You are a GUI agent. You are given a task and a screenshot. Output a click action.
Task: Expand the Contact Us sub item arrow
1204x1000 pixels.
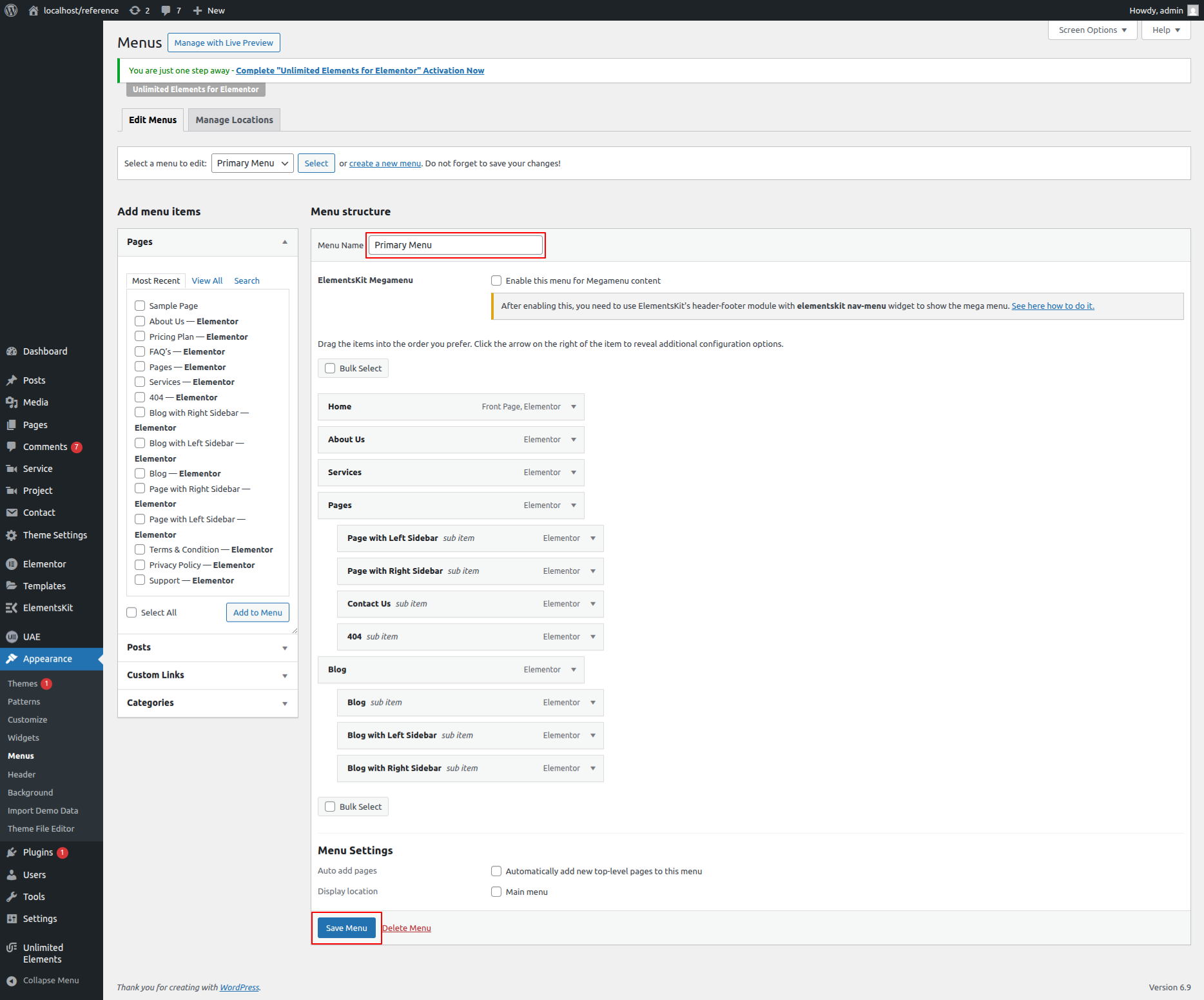593,604
